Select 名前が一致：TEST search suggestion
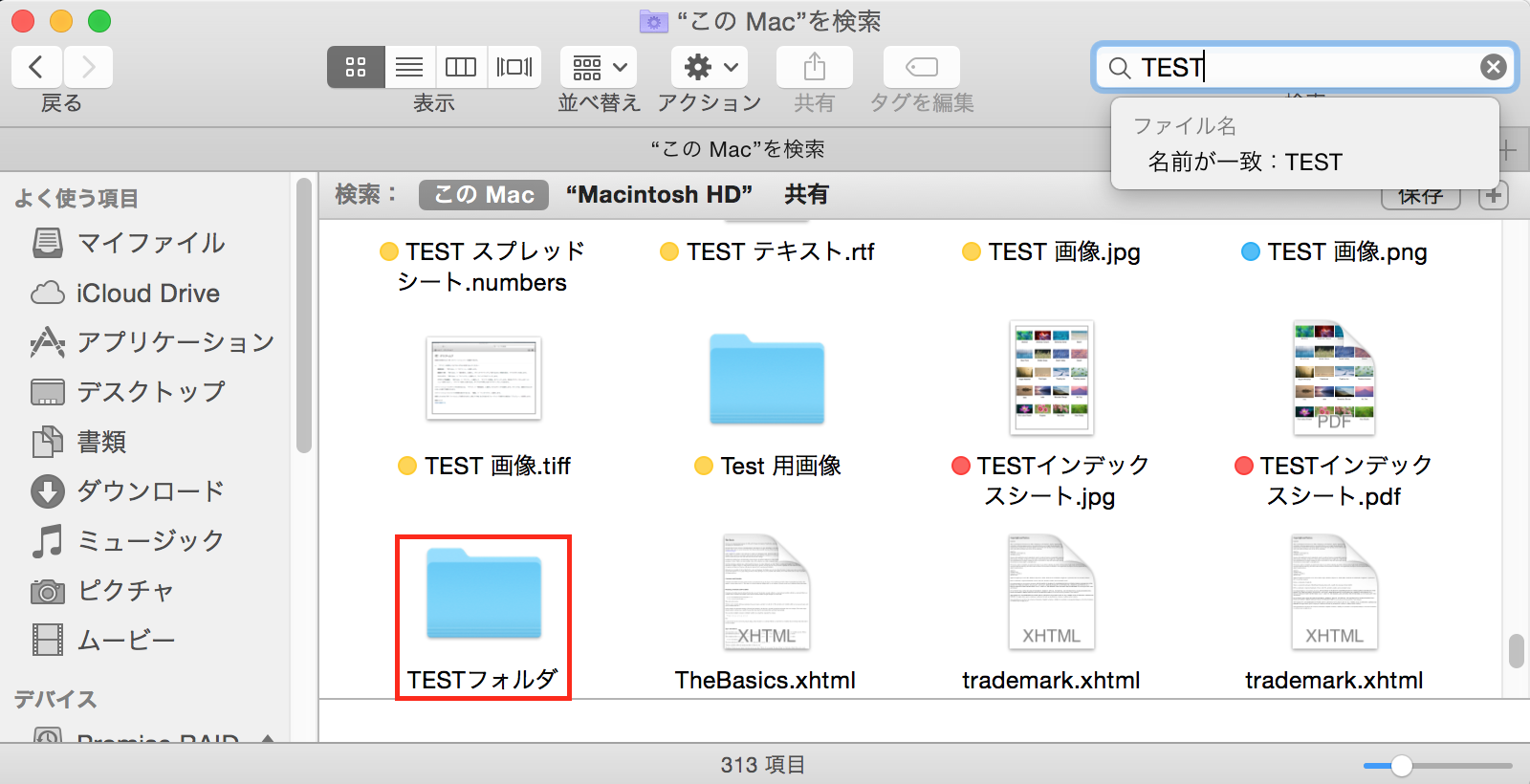 tap(1245, 162)
